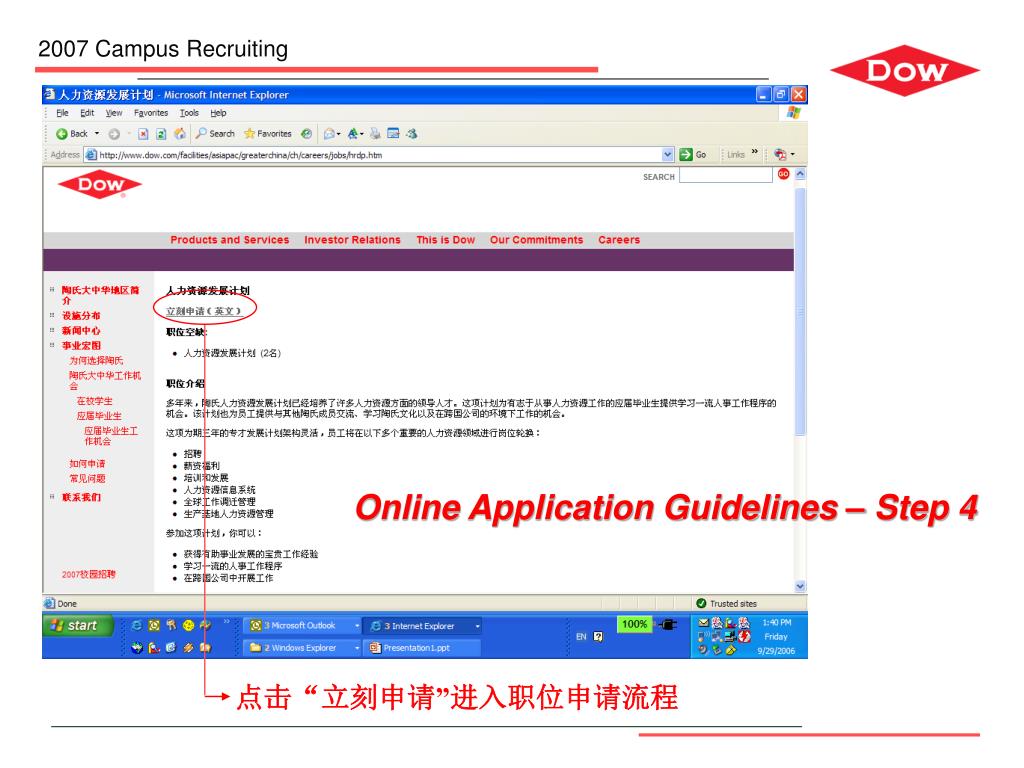Screen dimensions: 1024x768
Task: Open the Help menu
Action: click(218, 113)
